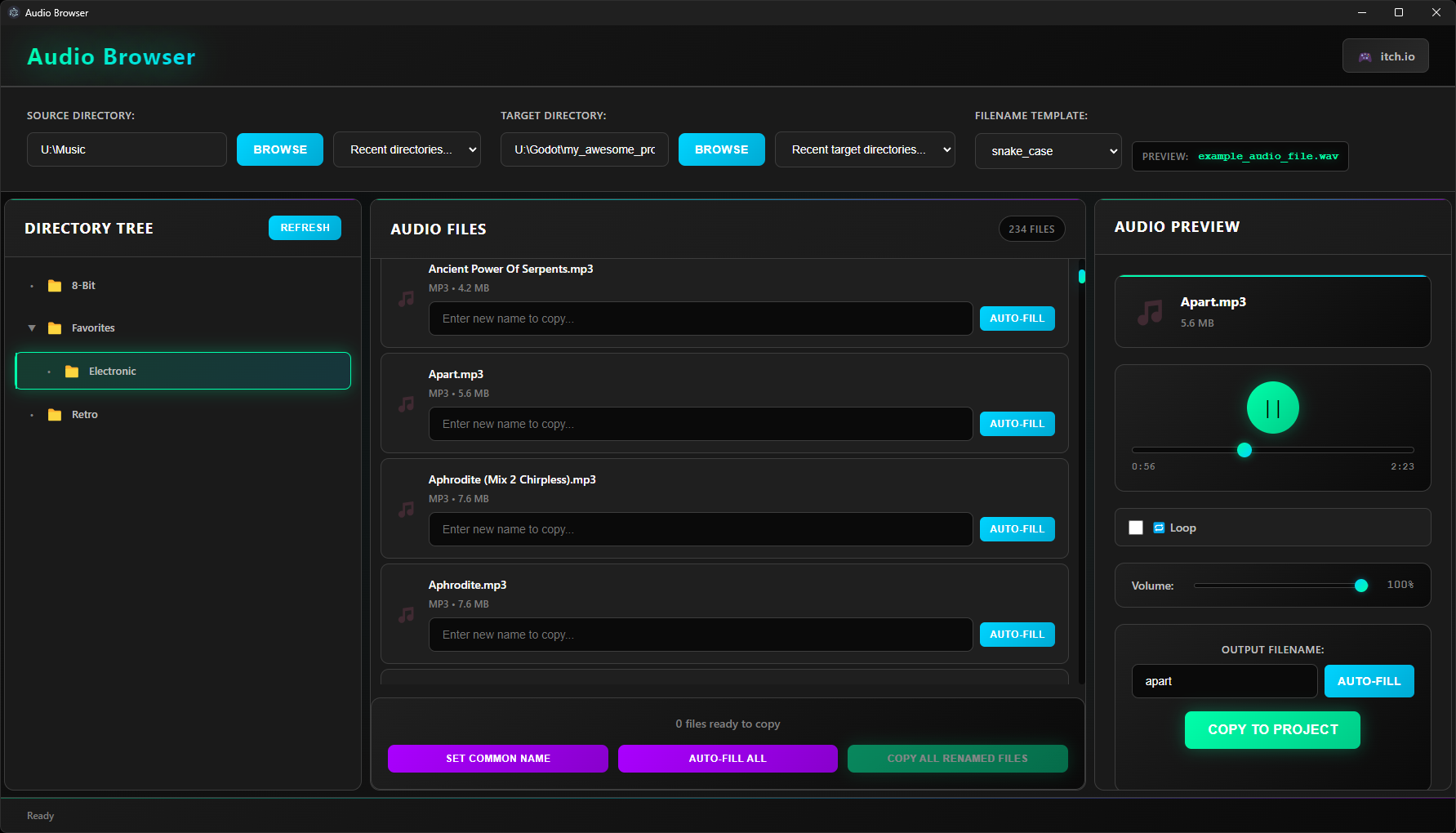Select the 8-Bit directory

(x=183, y=286)
